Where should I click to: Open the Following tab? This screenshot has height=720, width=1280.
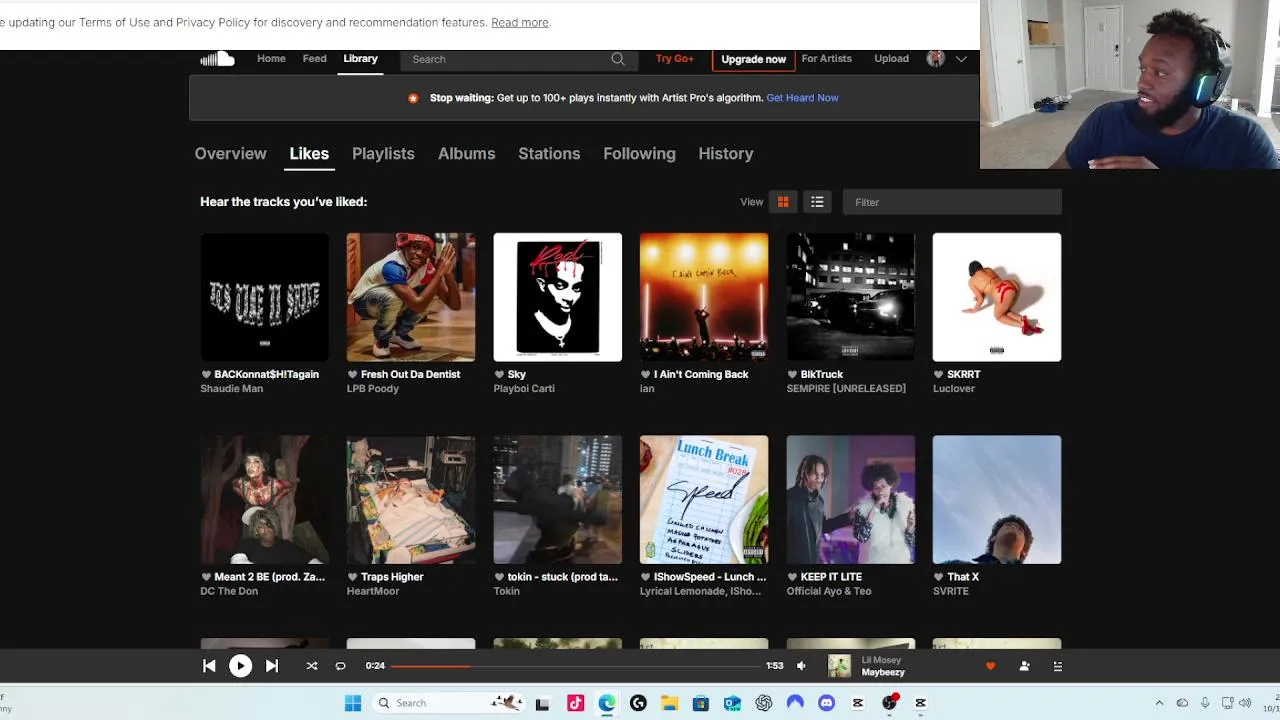[639, 154]
